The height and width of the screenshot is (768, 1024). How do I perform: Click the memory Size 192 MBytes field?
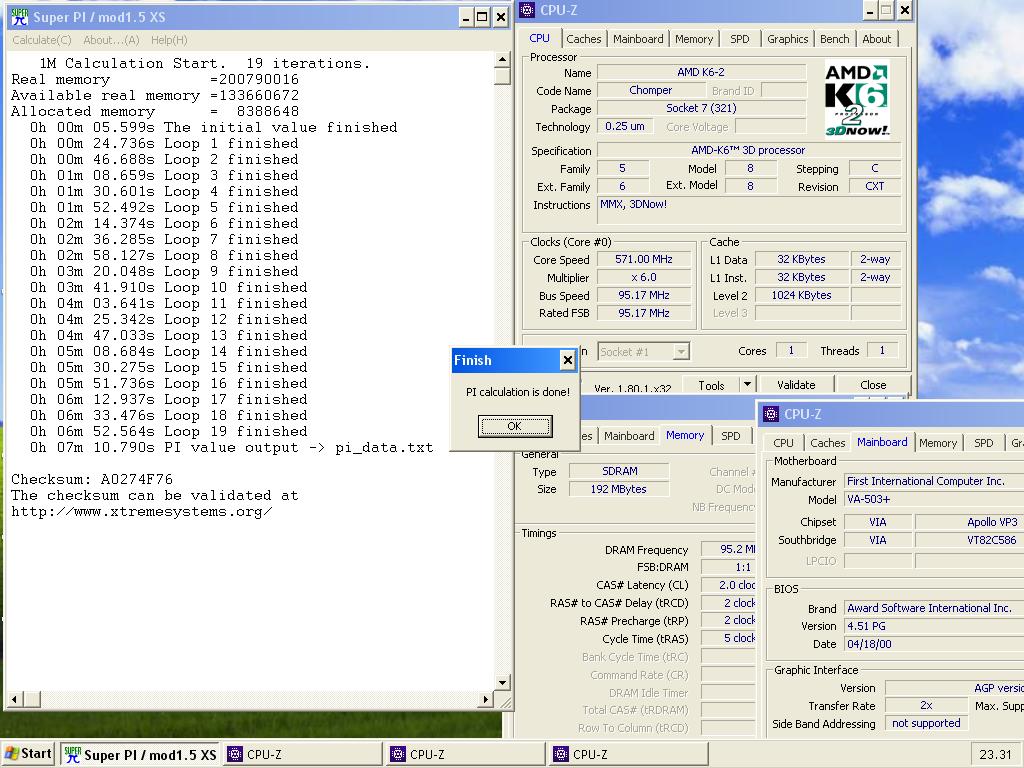pyautogui.click(x=619, y=489)
